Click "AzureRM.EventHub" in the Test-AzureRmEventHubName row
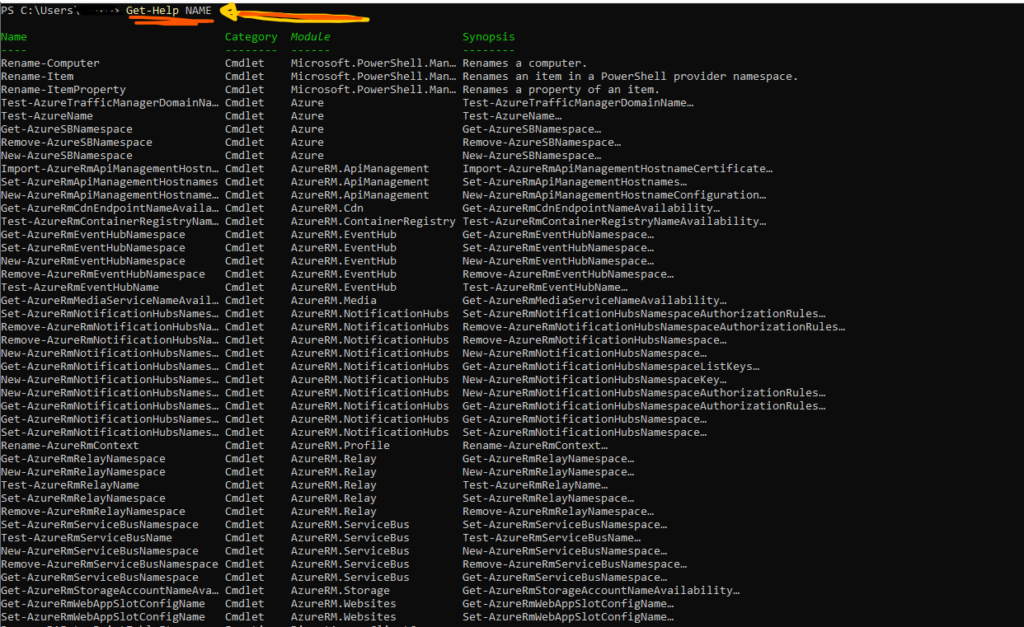Image resolution: width=1024 pixels, height=627 pixels. [344, 287]
